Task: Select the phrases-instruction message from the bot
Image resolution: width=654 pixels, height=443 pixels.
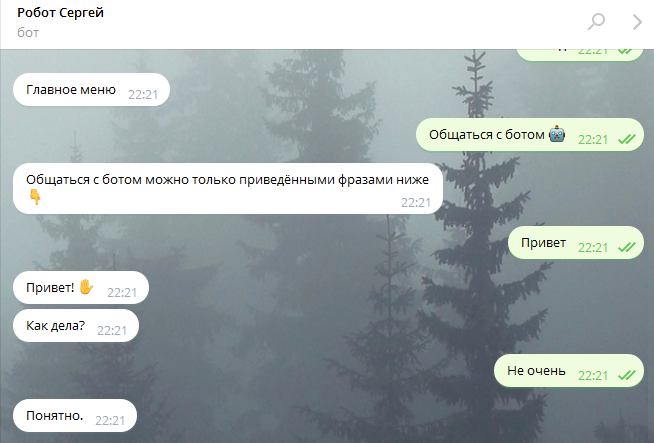Action: coord(228,189)
